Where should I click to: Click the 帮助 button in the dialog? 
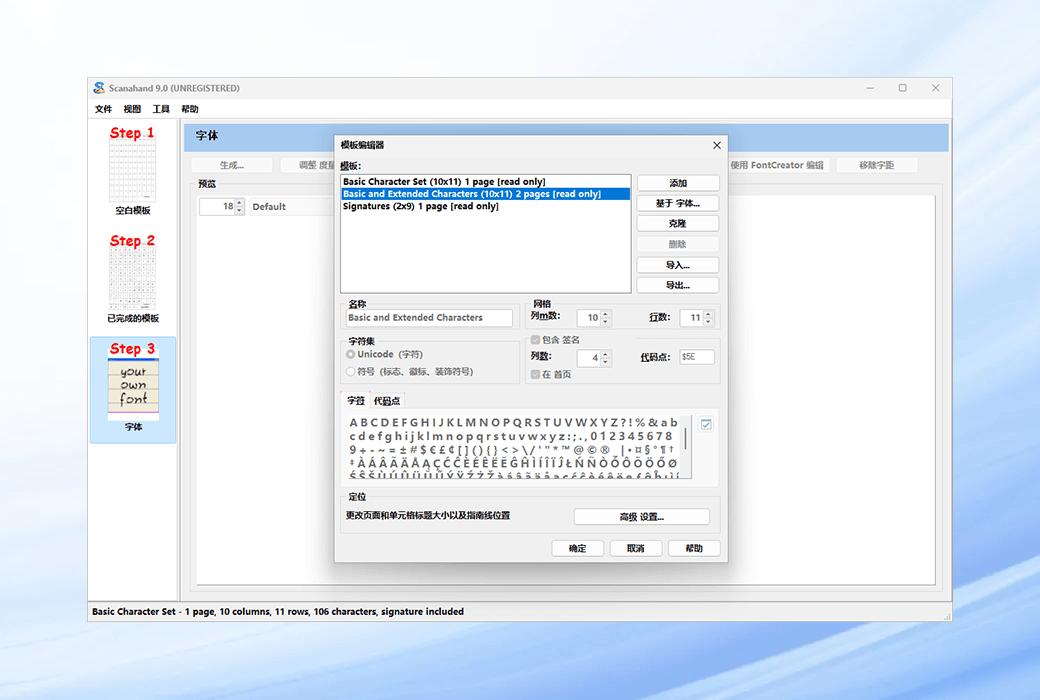tap(694, 548)
